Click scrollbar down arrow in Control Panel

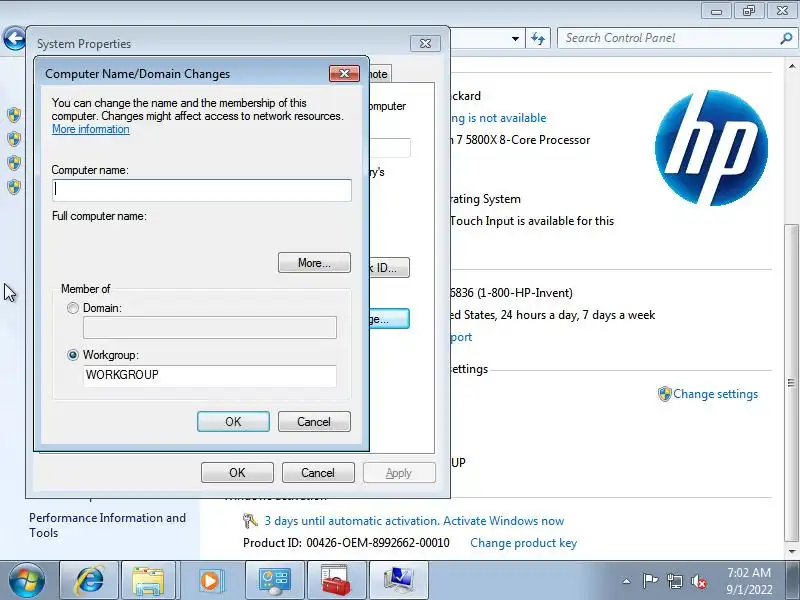click(792, 552)
